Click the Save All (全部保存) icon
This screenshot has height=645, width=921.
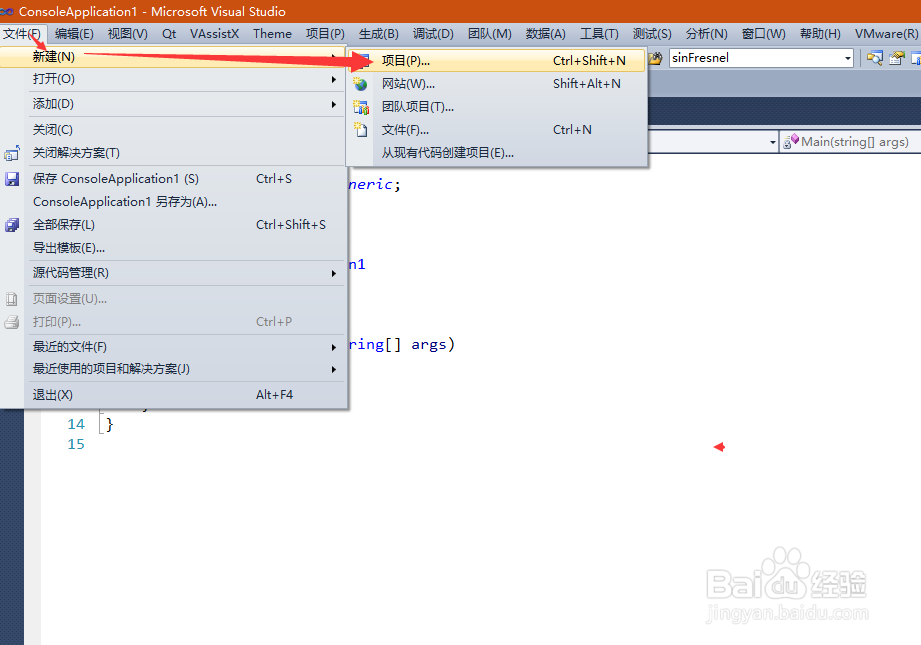(x=12, y=225)
